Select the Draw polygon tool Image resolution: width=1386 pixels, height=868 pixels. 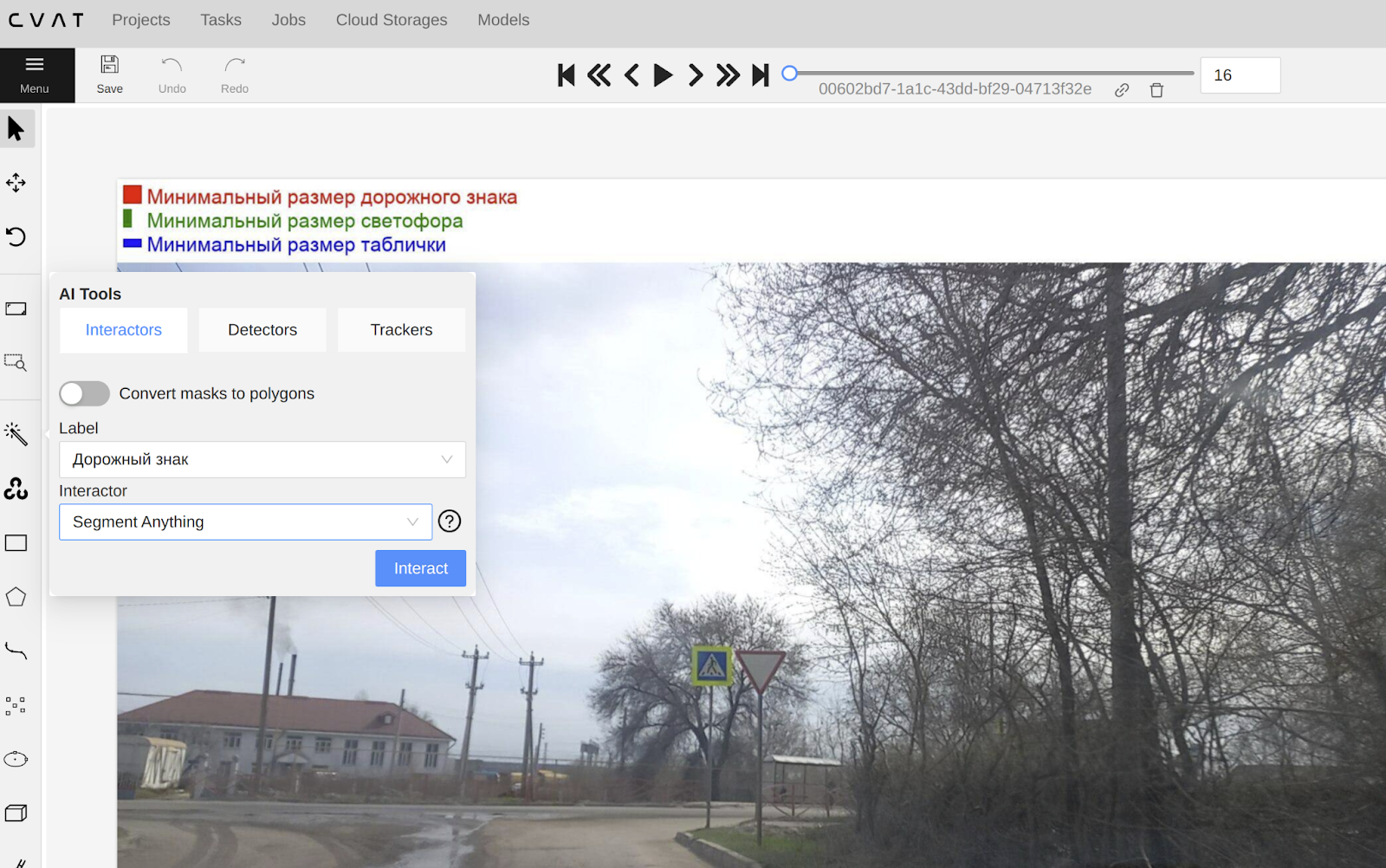16,597
